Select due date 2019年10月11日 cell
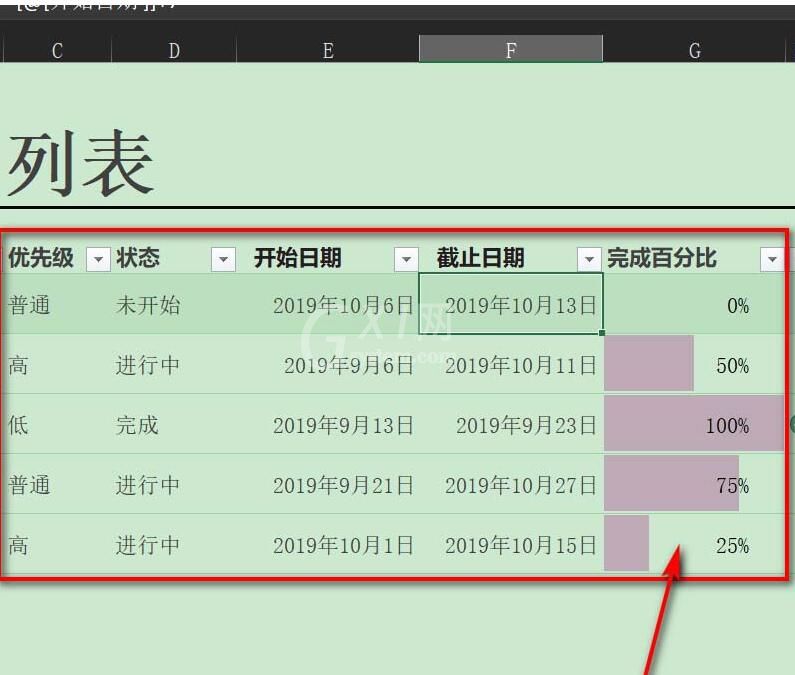The height and width of the screenshot is (675, 795). [x=511, y=364]
